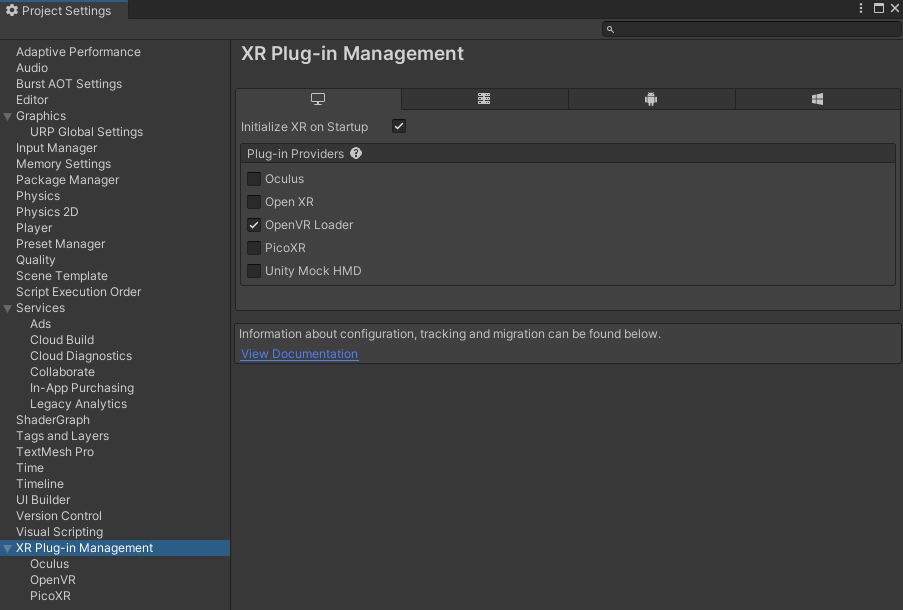
Task: Tick the Unity Mock HMD checkbox
Action: (254, 271)
